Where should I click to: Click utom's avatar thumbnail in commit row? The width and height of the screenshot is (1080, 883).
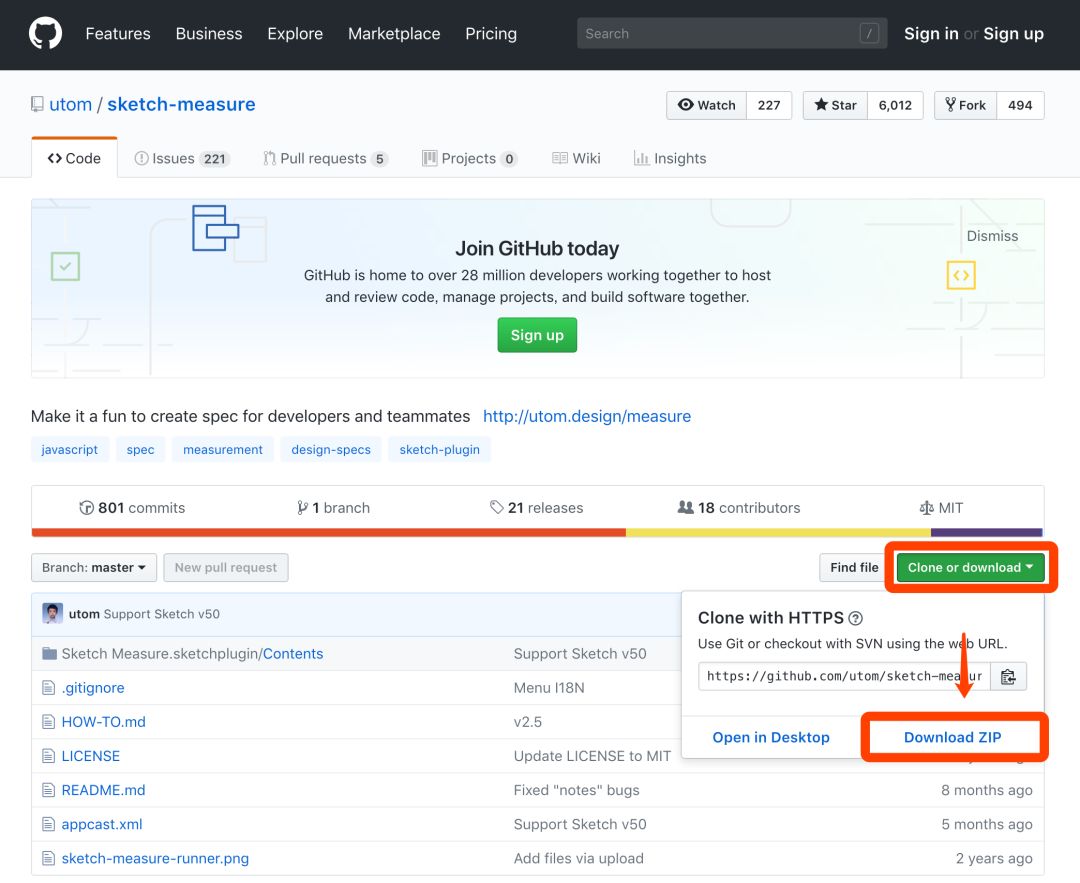coord(52,613)
